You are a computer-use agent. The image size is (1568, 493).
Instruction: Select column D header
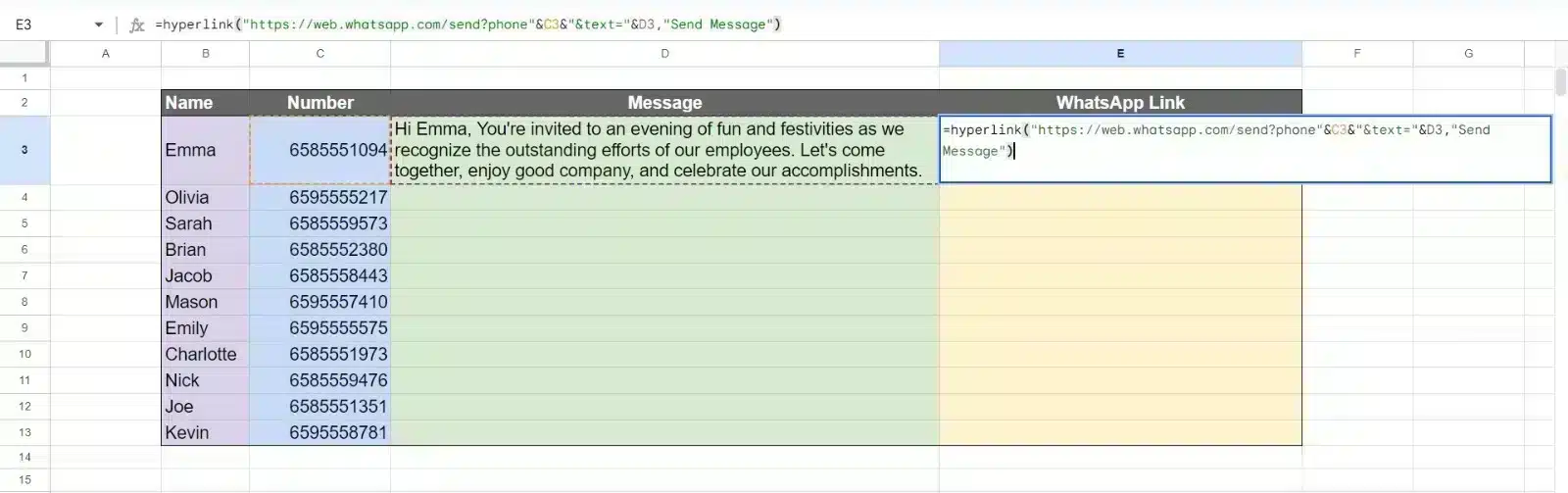click(x=664, y=54)
